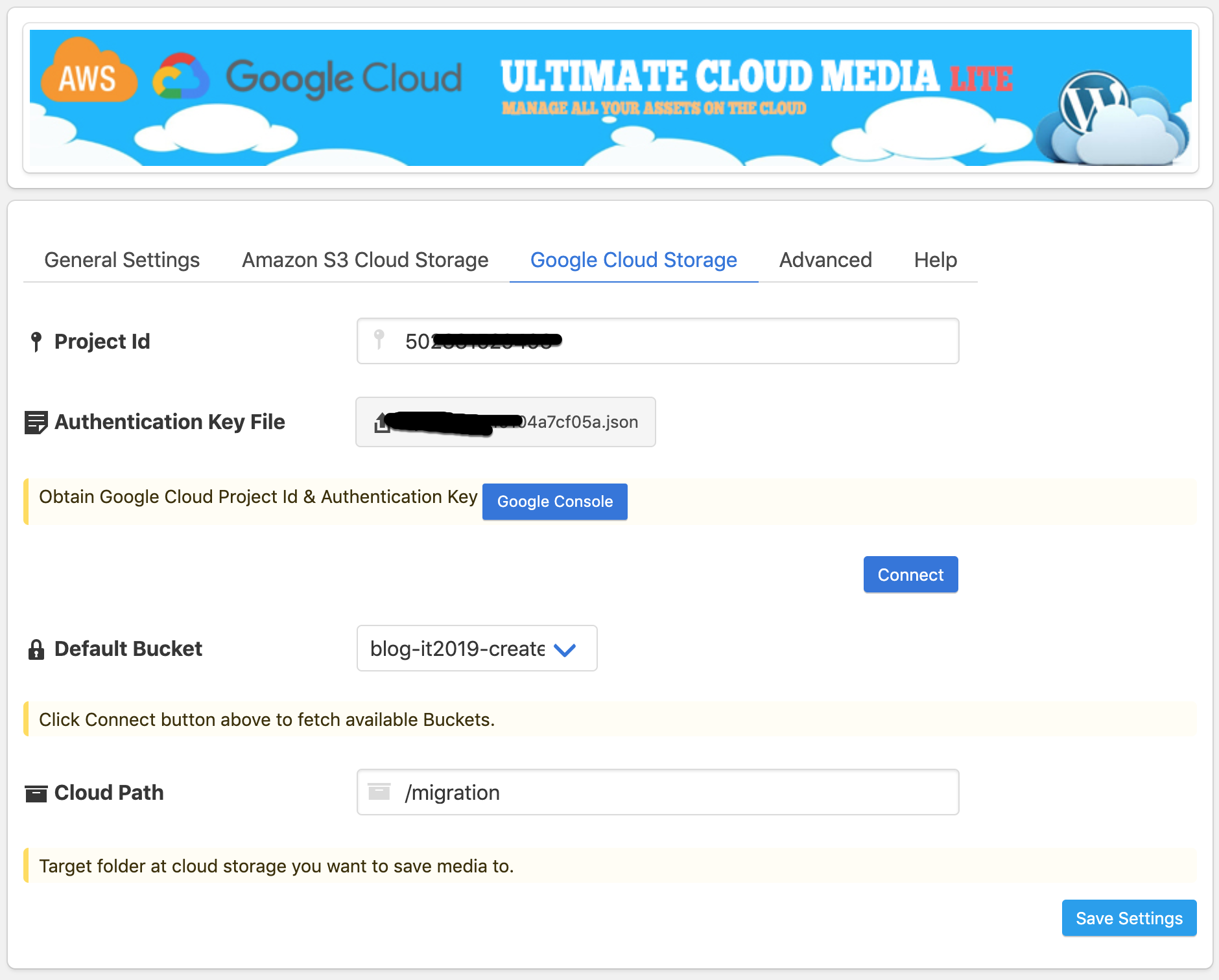Click the Project Id input field
Image resolution: width=1219 pixels, height=980 pixels.
click(657, 341)
